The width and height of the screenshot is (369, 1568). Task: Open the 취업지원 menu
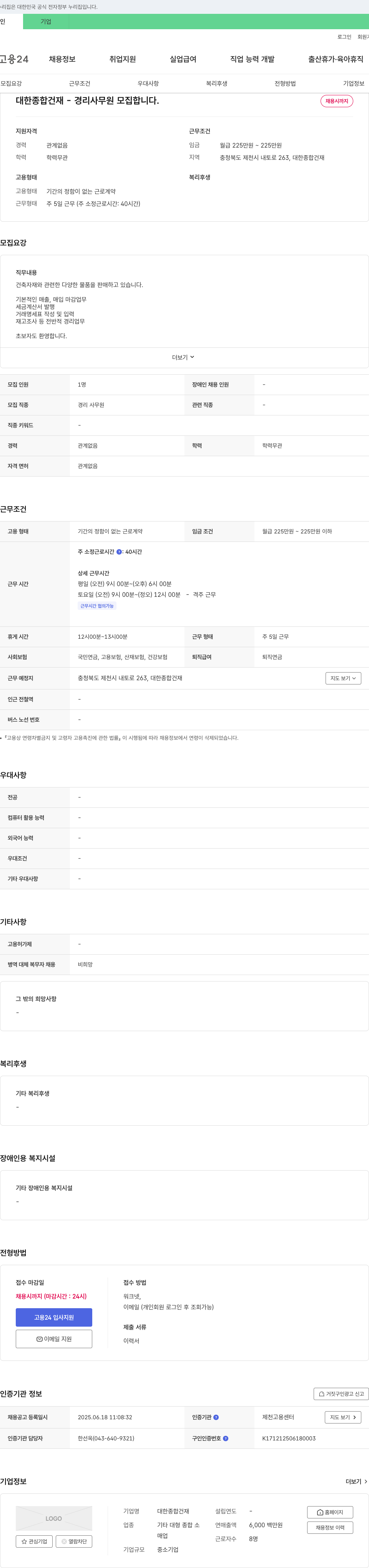pyautogui.click(x=122, y=59)
